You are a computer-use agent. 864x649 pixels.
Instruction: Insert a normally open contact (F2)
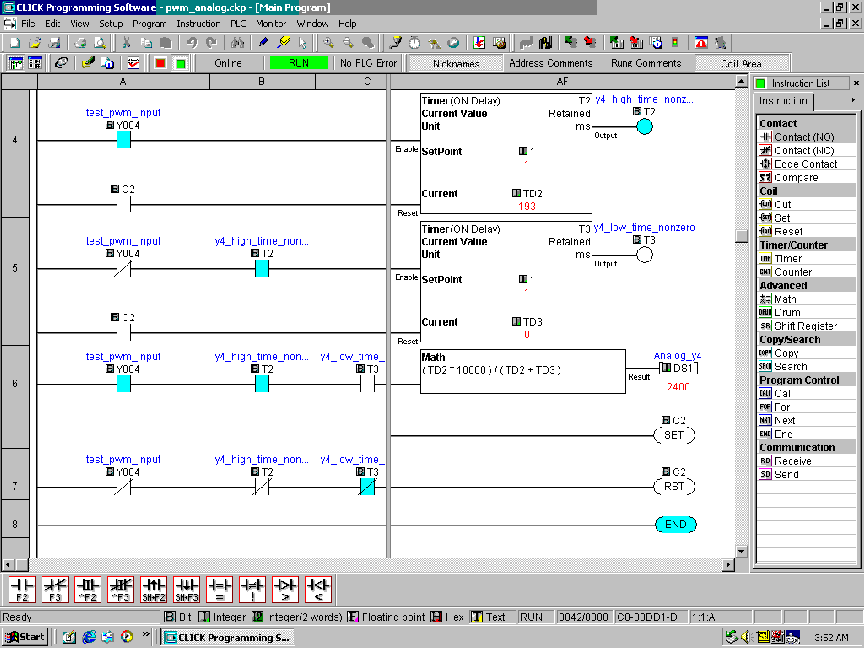pos(22,589)
